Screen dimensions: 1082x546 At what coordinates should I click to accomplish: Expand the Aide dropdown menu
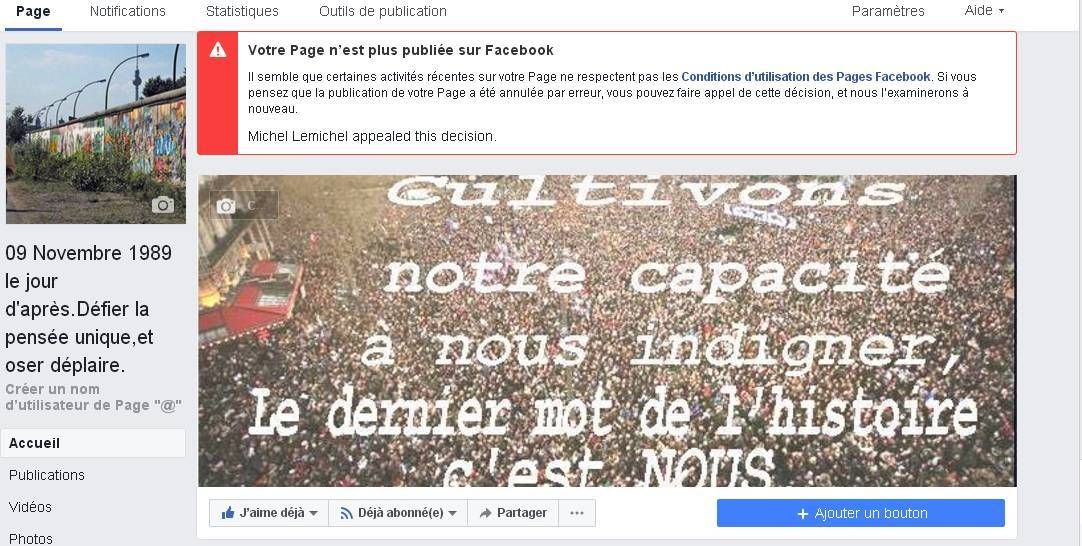pyautogui.click(x=984, y=10)
